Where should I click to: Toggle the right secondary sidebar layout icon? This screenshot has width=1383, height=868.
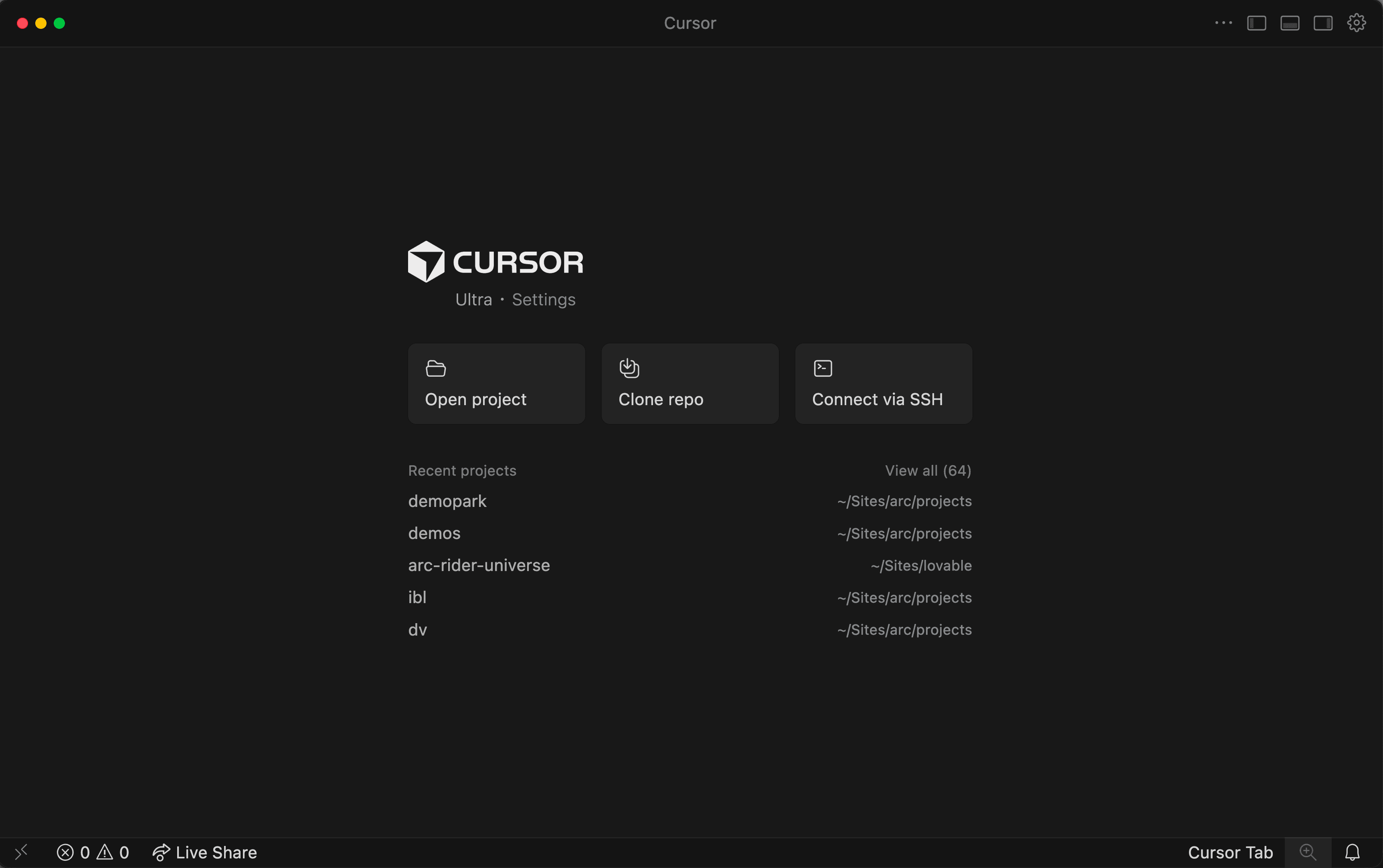pos(1323,23)
